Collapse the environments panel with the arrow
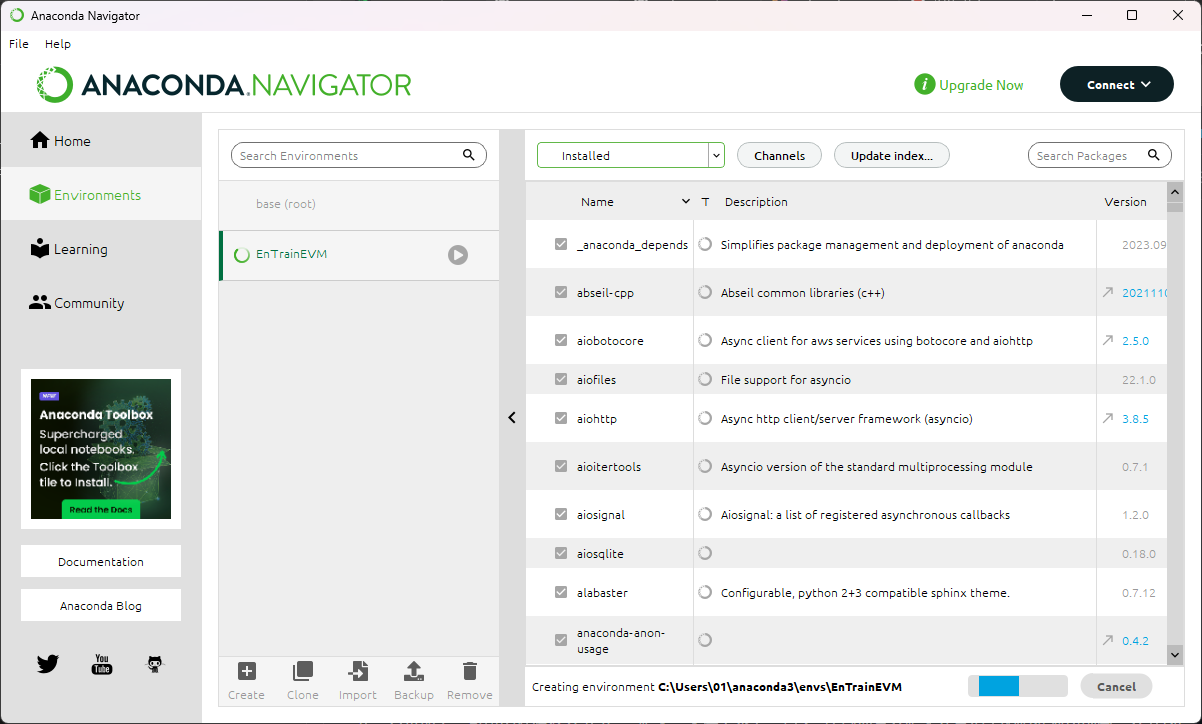Viewport: 1202px width, 724px height. (x=512, y=418)
